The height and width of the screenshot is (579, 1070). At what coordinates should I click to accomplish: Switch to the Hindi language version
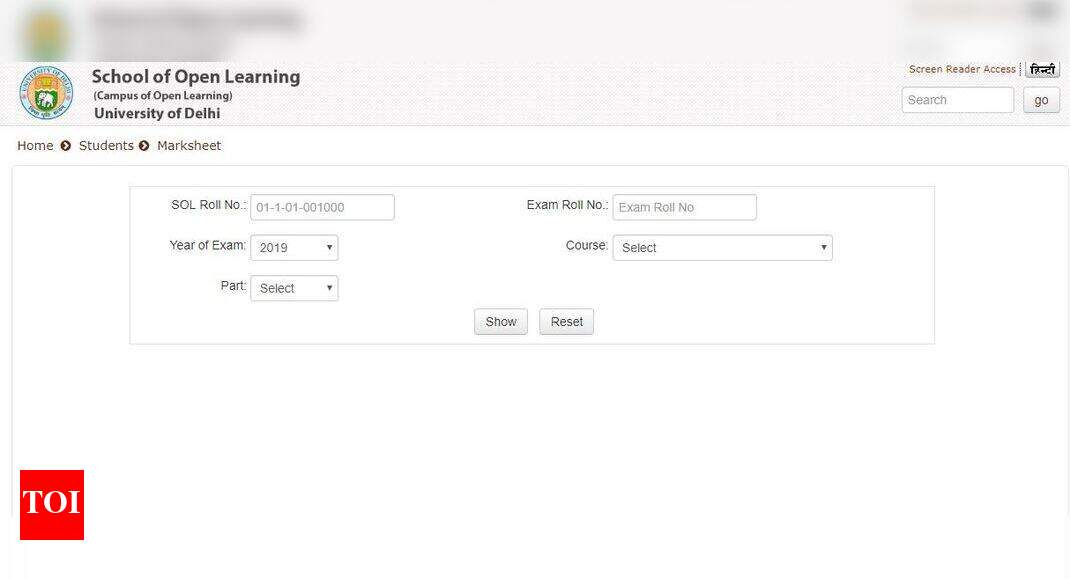(1042, 69)
